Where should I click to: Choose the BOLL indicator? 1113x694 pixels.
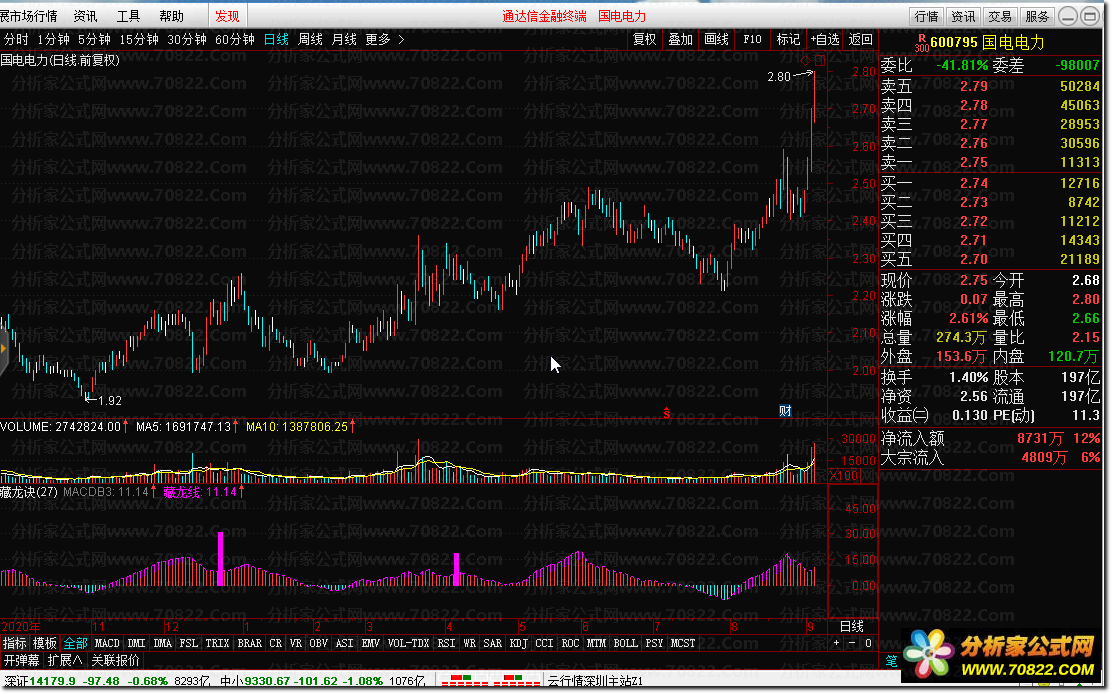tap(625, 644)
